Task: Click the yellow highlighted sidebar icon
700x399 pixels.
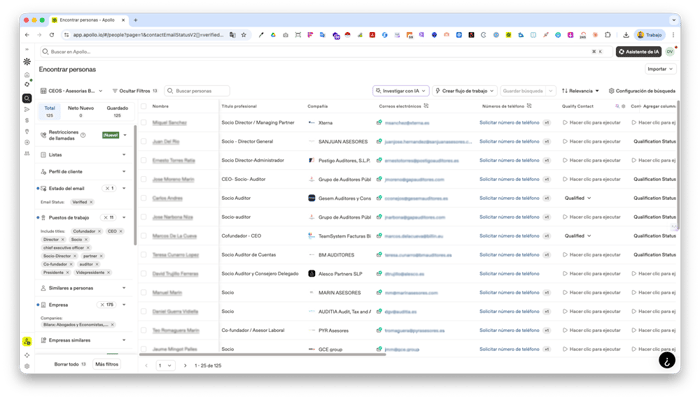Action: tap(27, 341)
